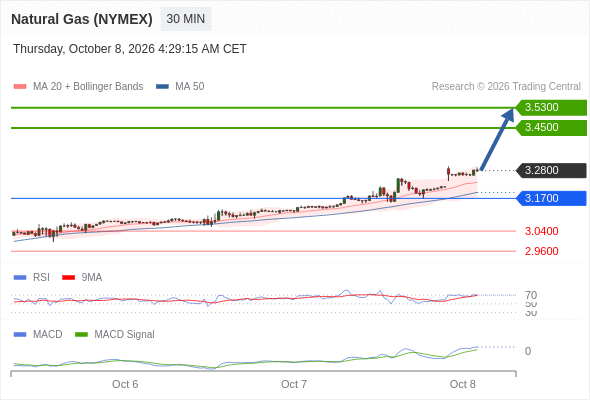Click the Natural Gas (NYMEX) title
Image resolution: width=590 pixels, height=400 pixels.
[82, 19]
